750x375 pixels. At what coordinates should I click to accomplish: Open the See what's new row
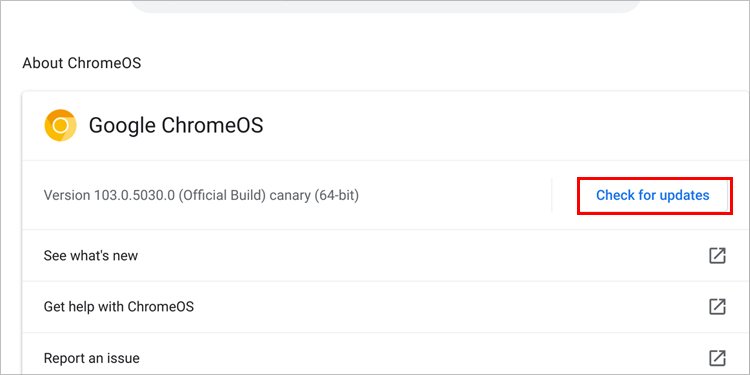[x=386, y=255]
